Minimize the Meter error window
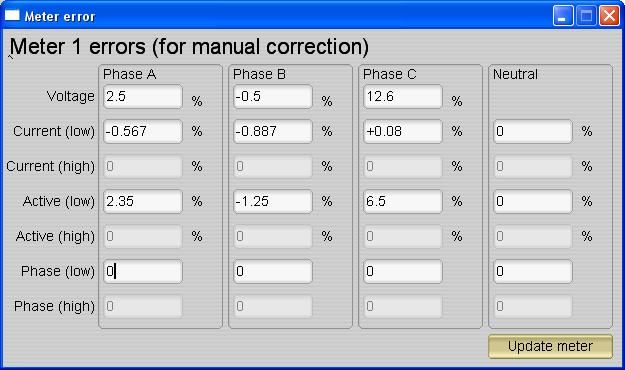Viewport: 625px width, 370px height. tap(563, 16)
